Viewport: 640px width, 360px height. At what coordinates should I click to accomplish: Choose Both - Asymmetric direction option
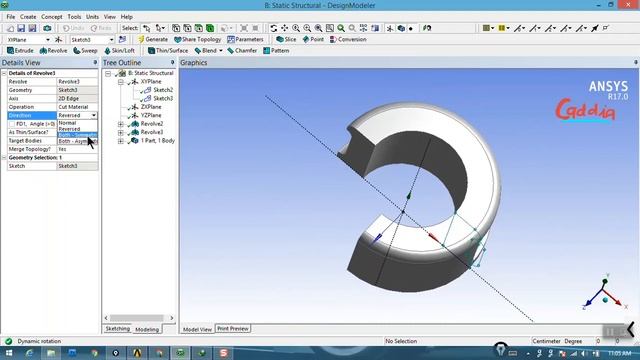coord(78,141)
